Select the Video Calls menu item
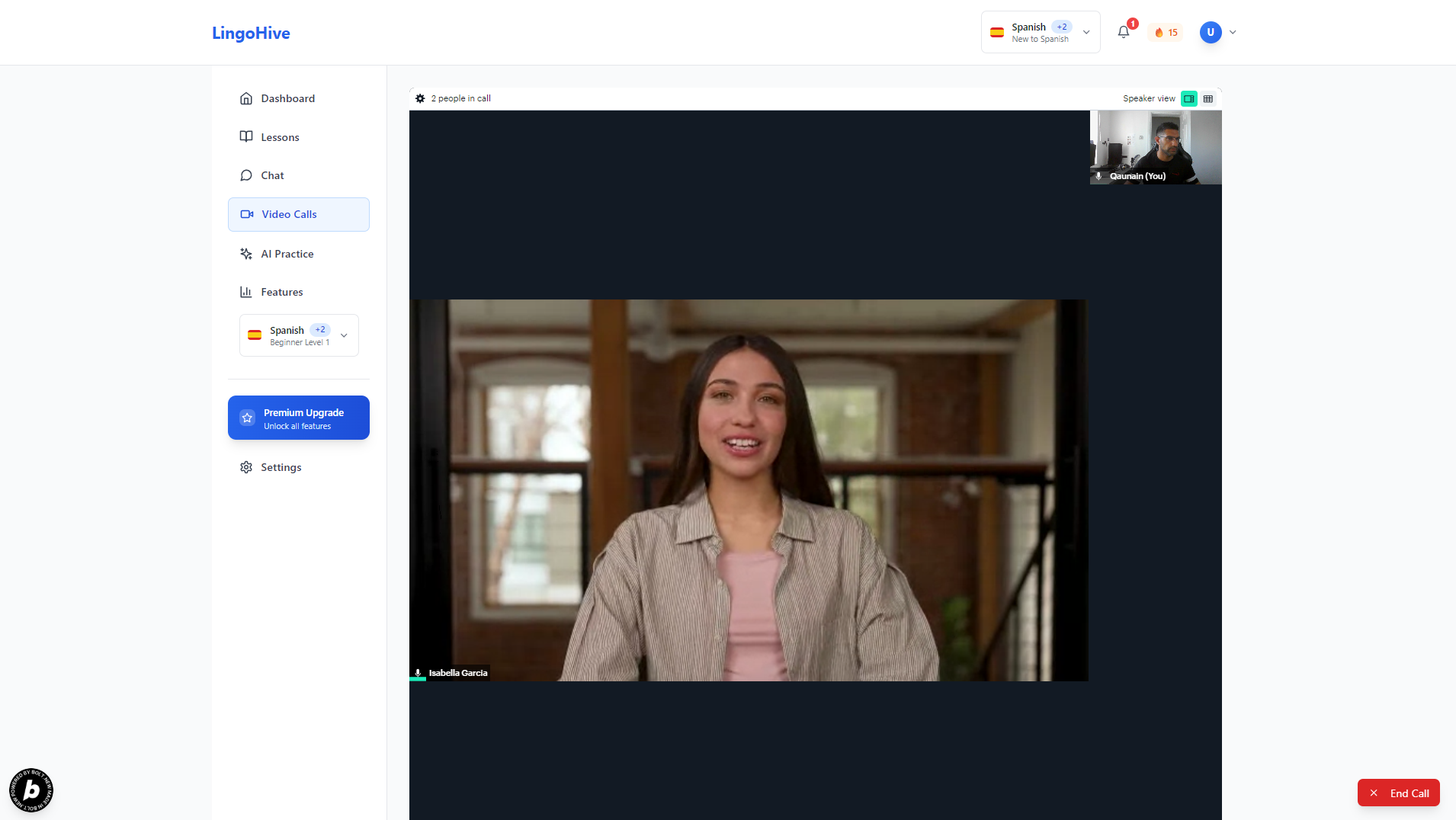This screenshot has width=1456, height=820. [x=299, y=214]
